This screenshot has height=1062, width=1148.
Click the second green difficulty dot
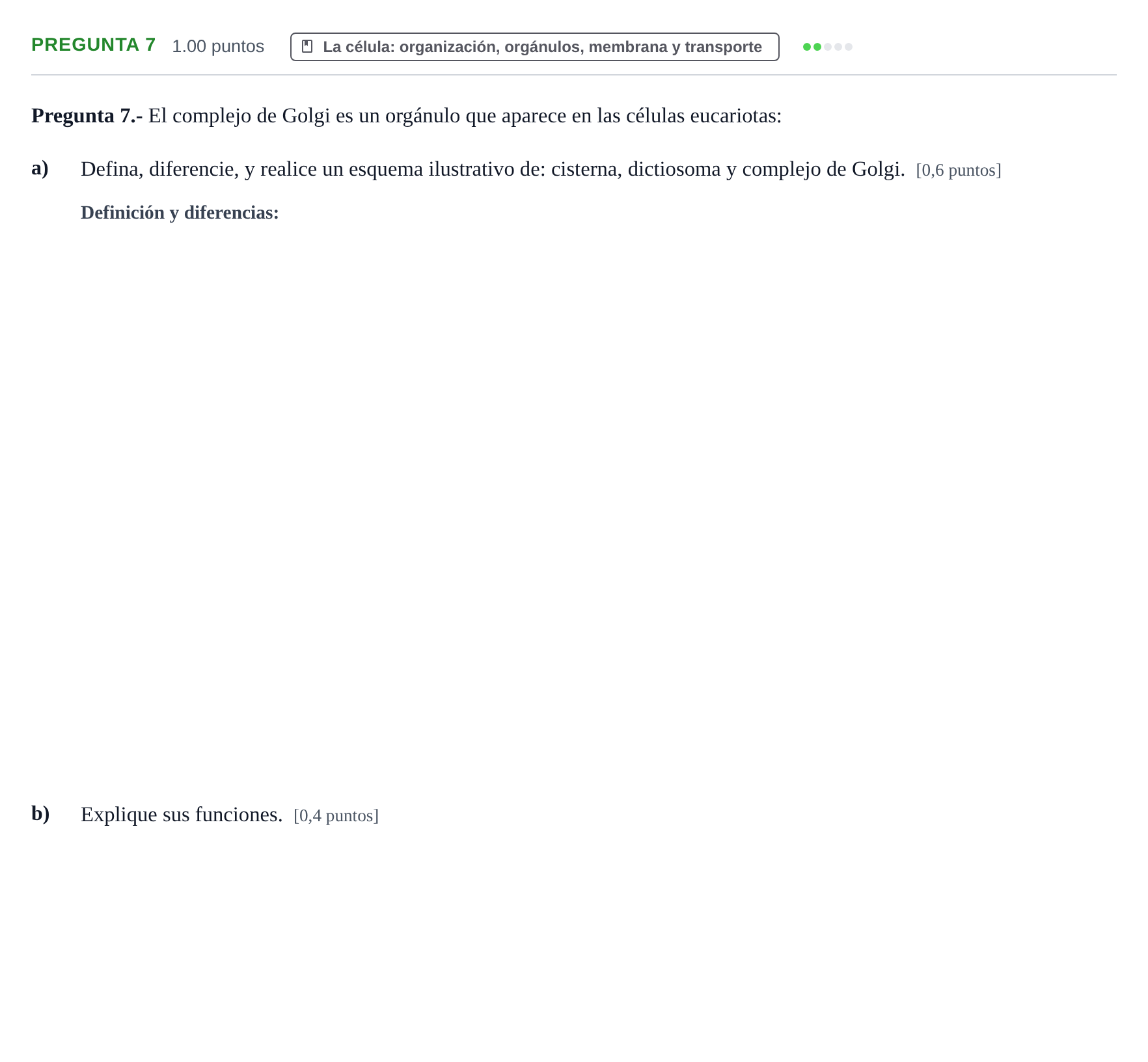point(817,47)
